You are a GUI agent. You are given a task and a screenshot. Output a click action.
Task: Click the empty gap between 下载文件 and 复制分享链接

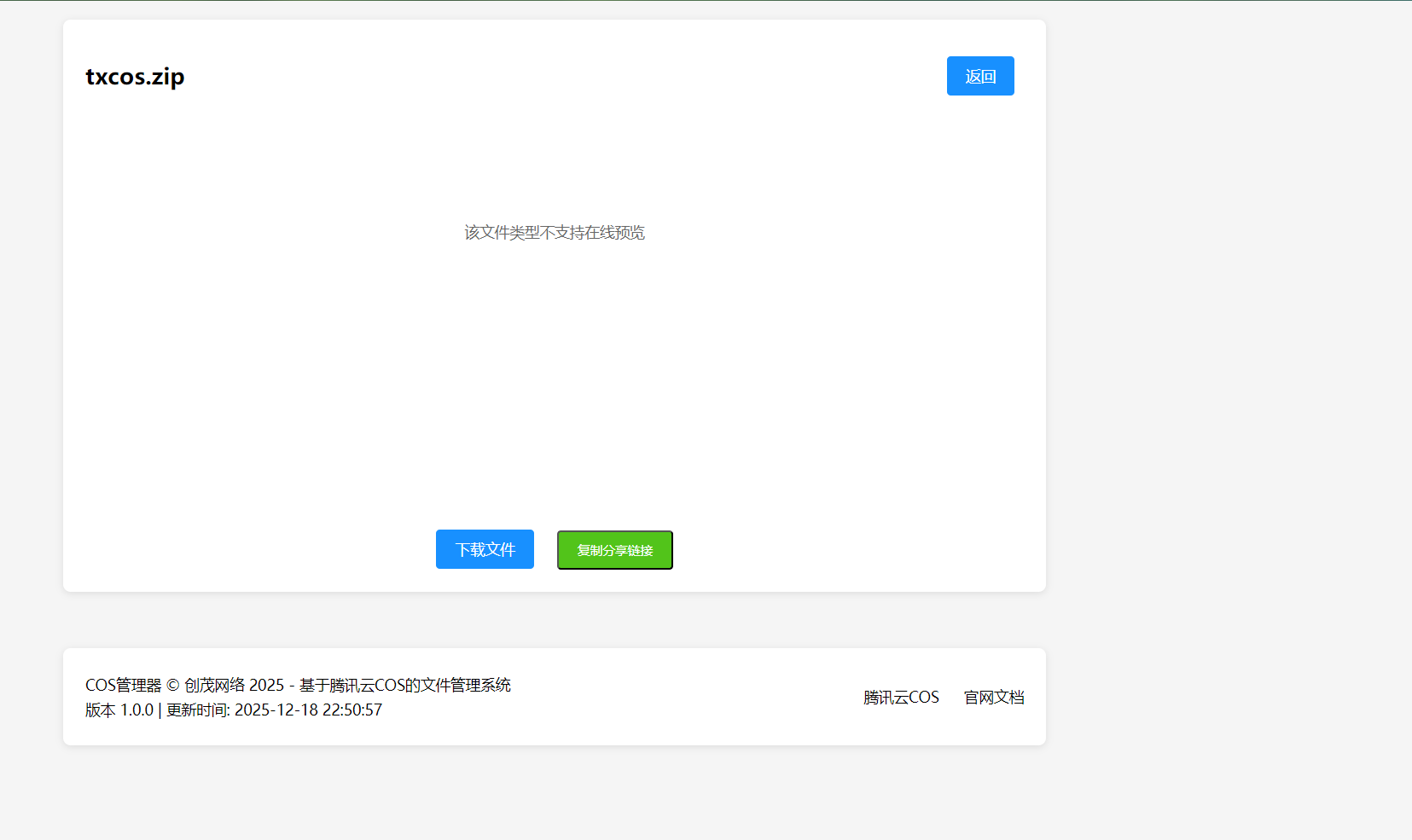point(545,550)
